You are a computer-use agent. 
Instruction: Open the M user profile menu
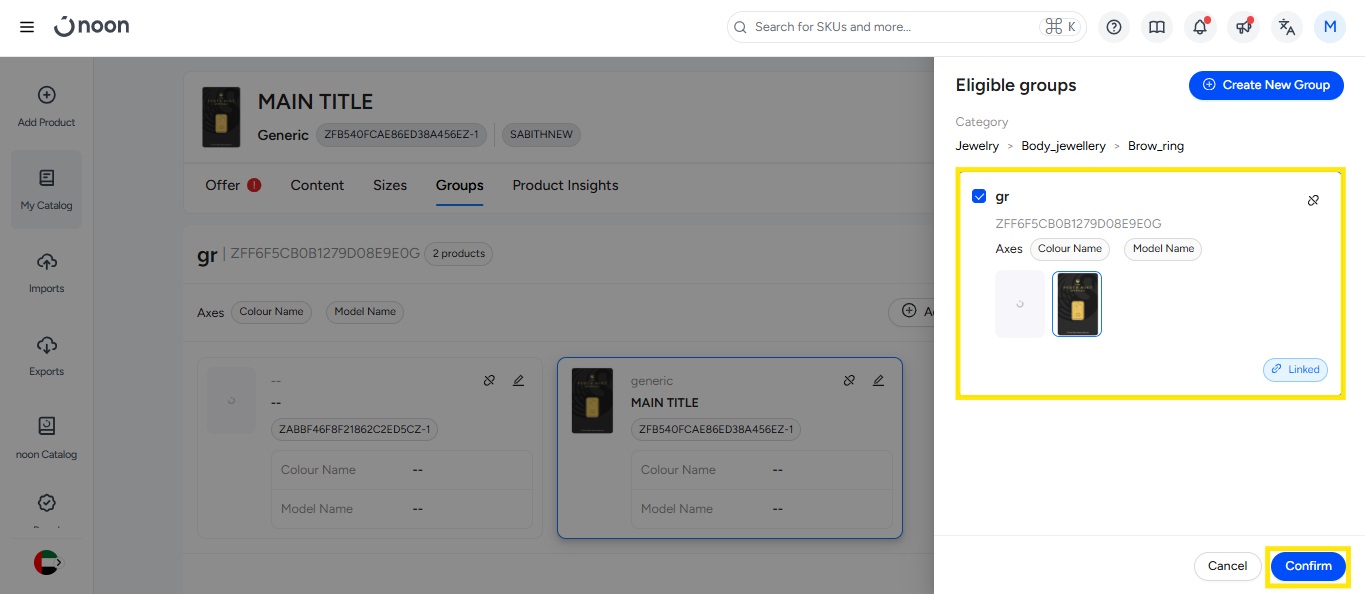pyautogui.click(x=1329, y=27)
